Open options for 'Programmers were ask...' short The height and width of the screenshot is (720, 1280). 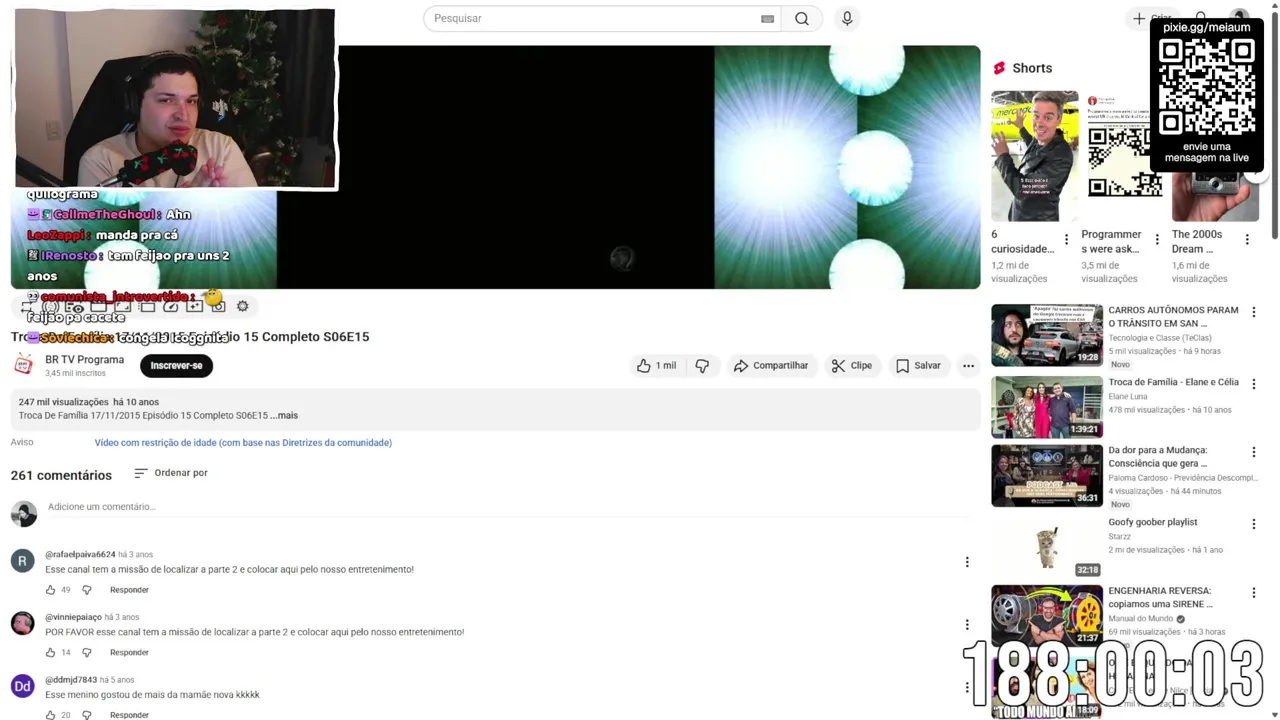tap(1157, 240)
